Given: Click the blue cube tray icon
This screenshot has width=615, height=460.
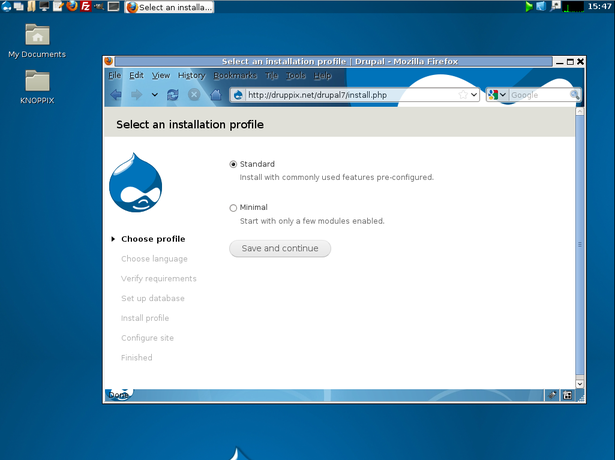Looking at the screenshot, I should (x=541, y=6).
